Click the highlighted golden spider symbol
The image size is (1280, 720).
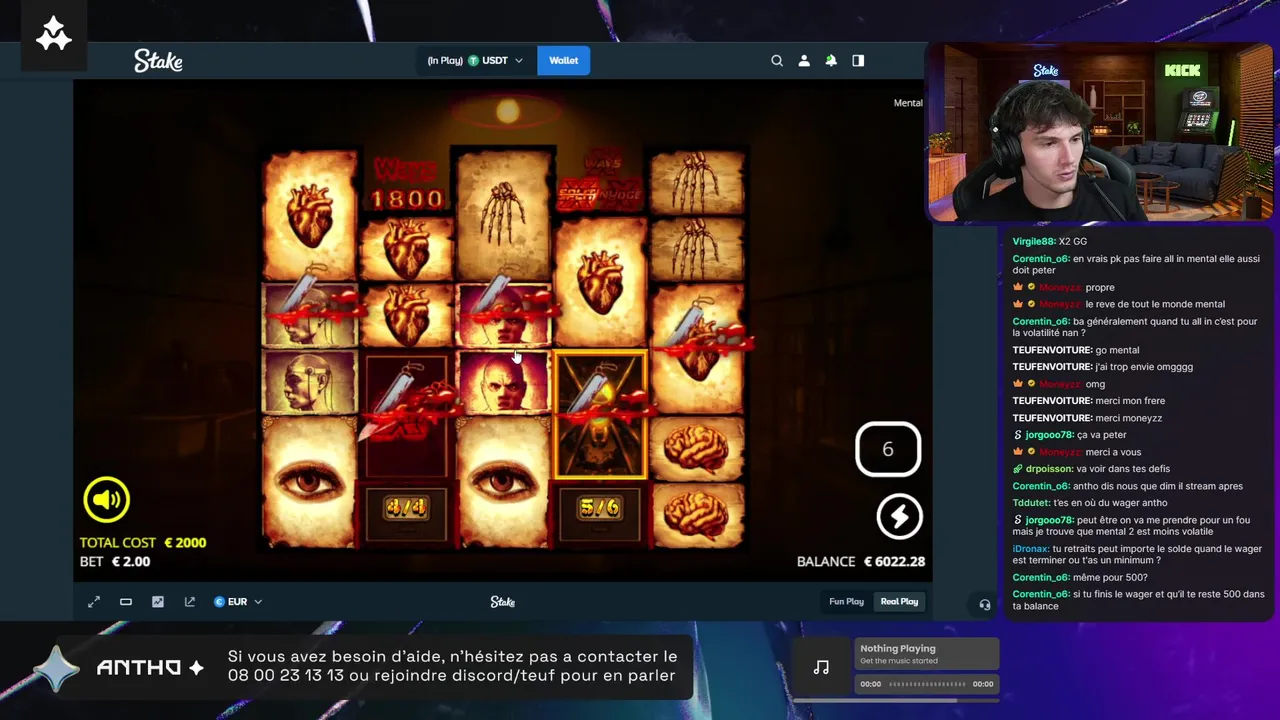(600, 414)
